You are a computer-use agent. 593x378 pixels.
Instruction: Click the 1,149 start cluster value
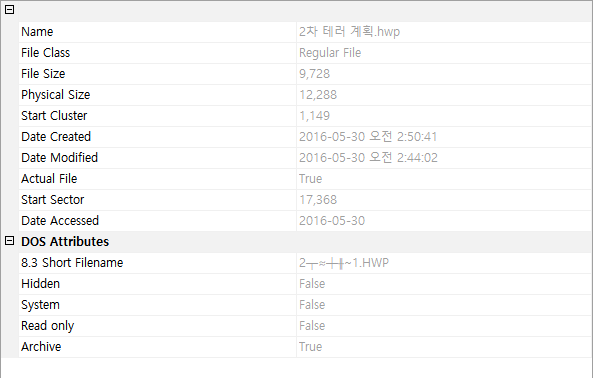pos(314,116)
